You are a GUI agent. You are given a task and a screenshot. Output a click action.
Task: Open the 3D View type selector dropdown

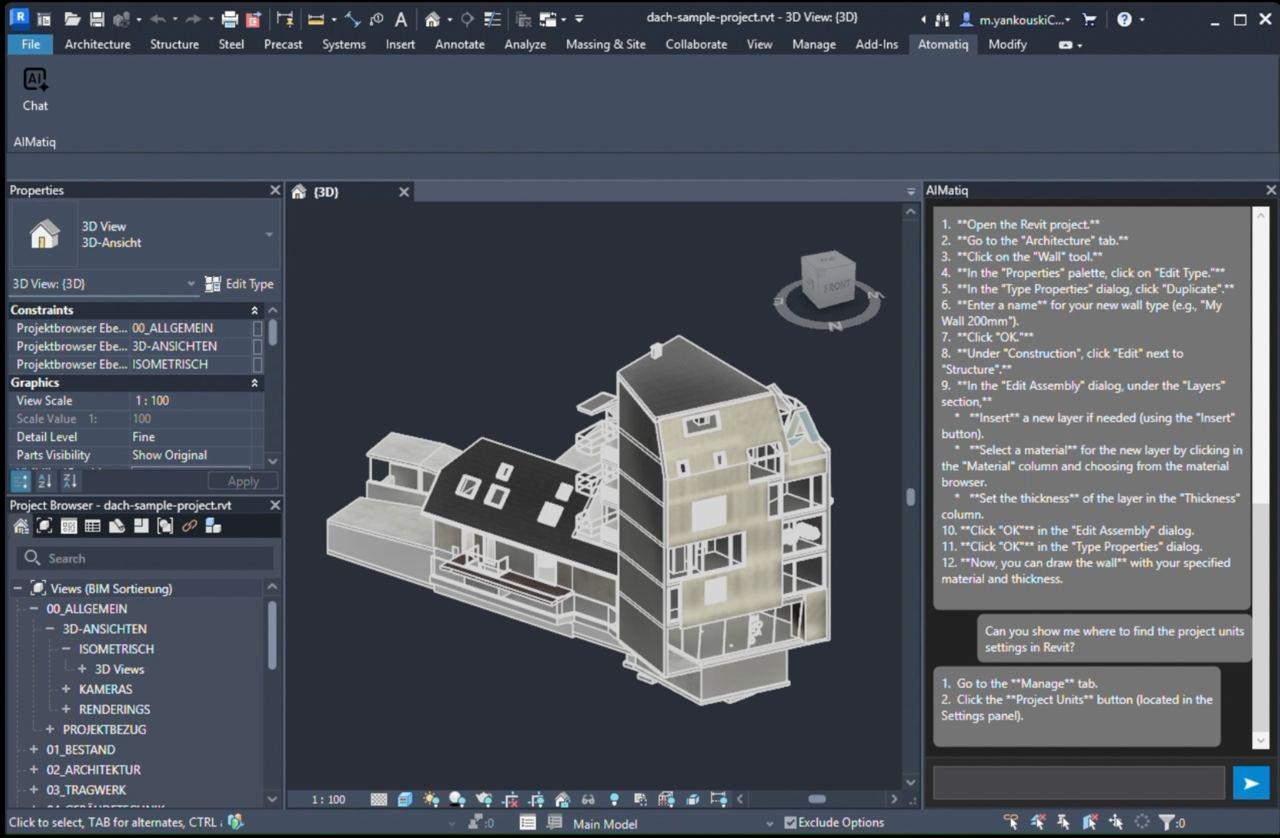point(269,234)
